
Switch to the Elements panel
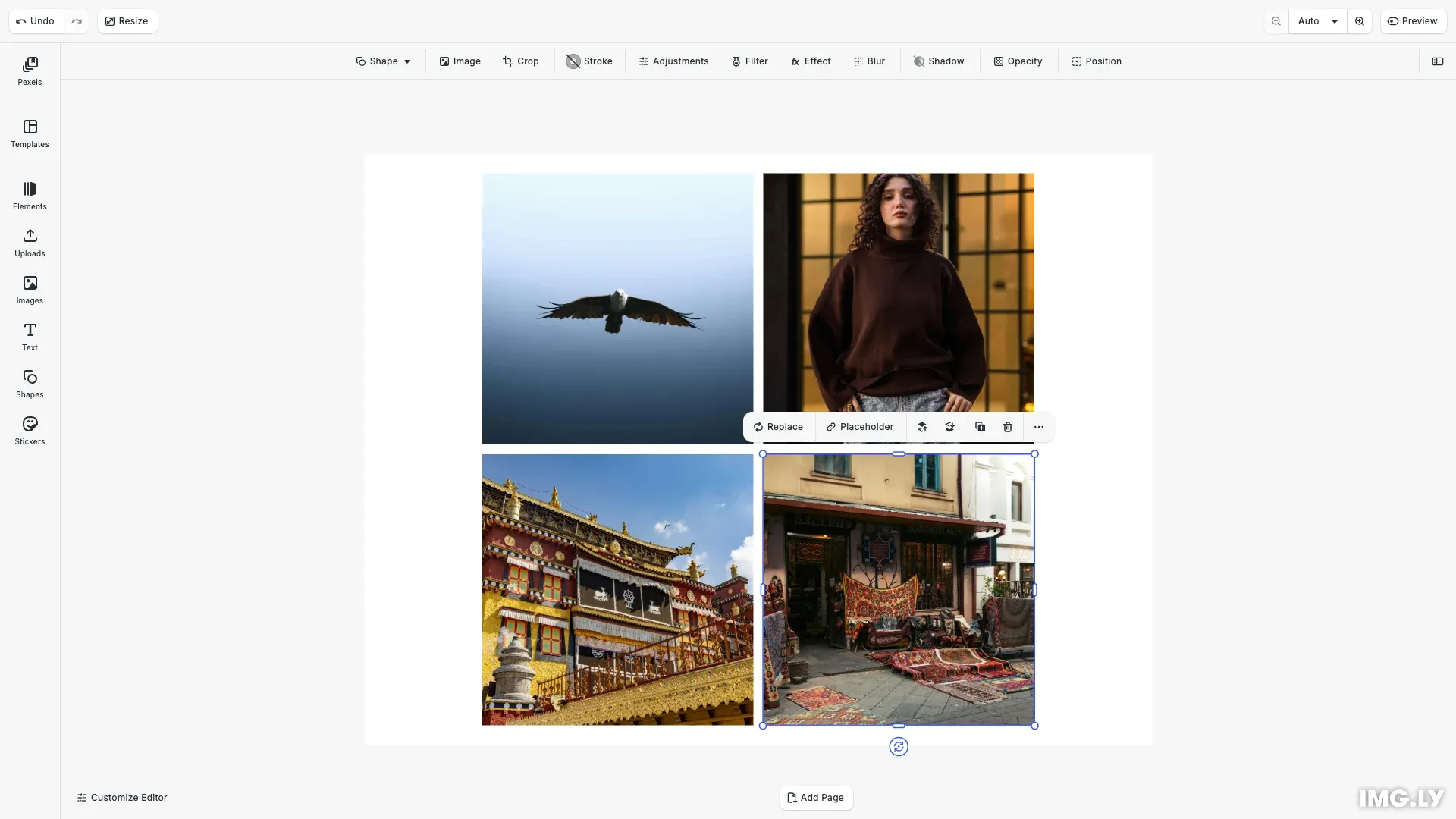coord(29,196)
